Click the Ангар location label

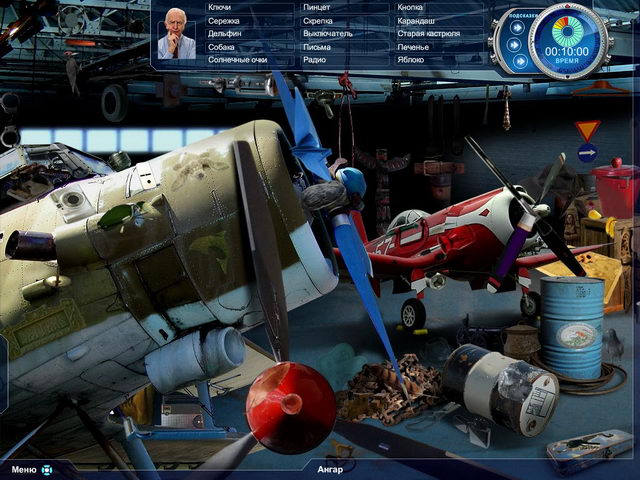click(x=330, y=469)
